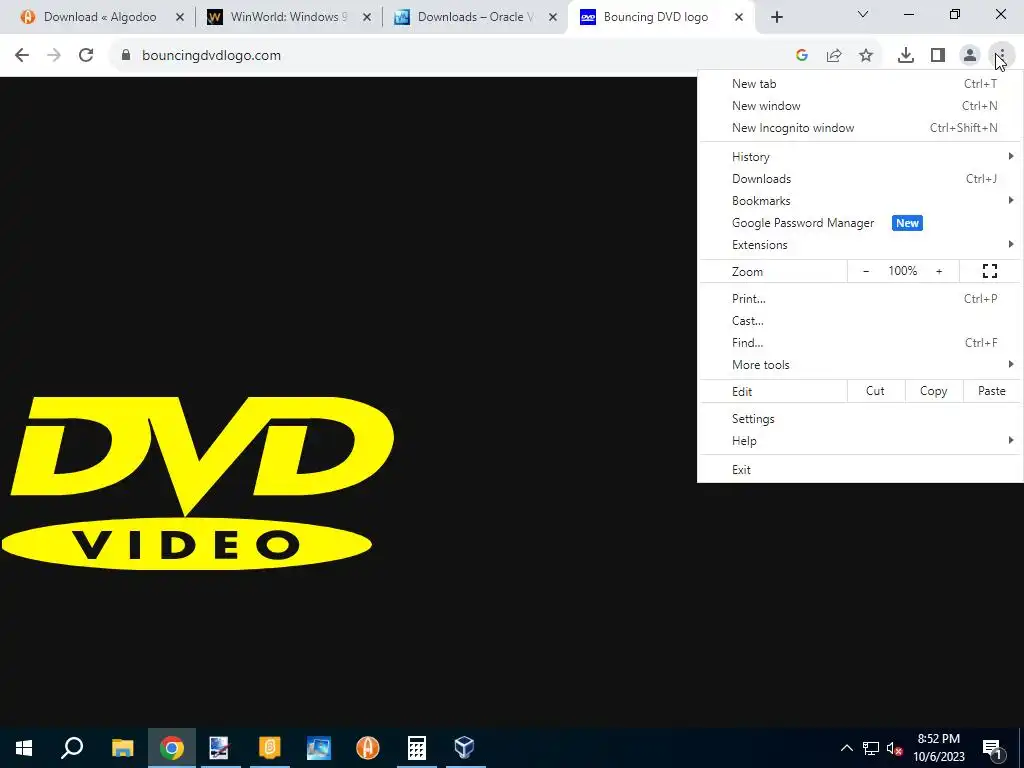Open the notification center icon
This screenshot has width=1024, height=768.
pos(992,748)
